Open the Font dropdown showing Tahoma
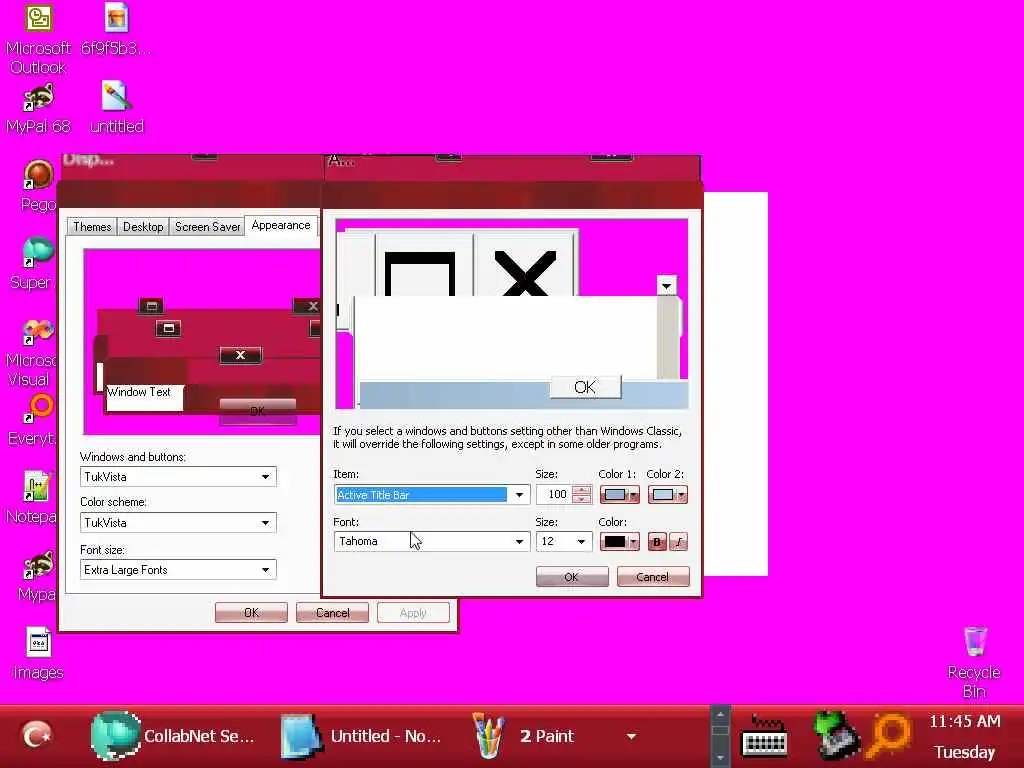The width and height of the screenshot is (1024, 768). (x=431, y=541)
